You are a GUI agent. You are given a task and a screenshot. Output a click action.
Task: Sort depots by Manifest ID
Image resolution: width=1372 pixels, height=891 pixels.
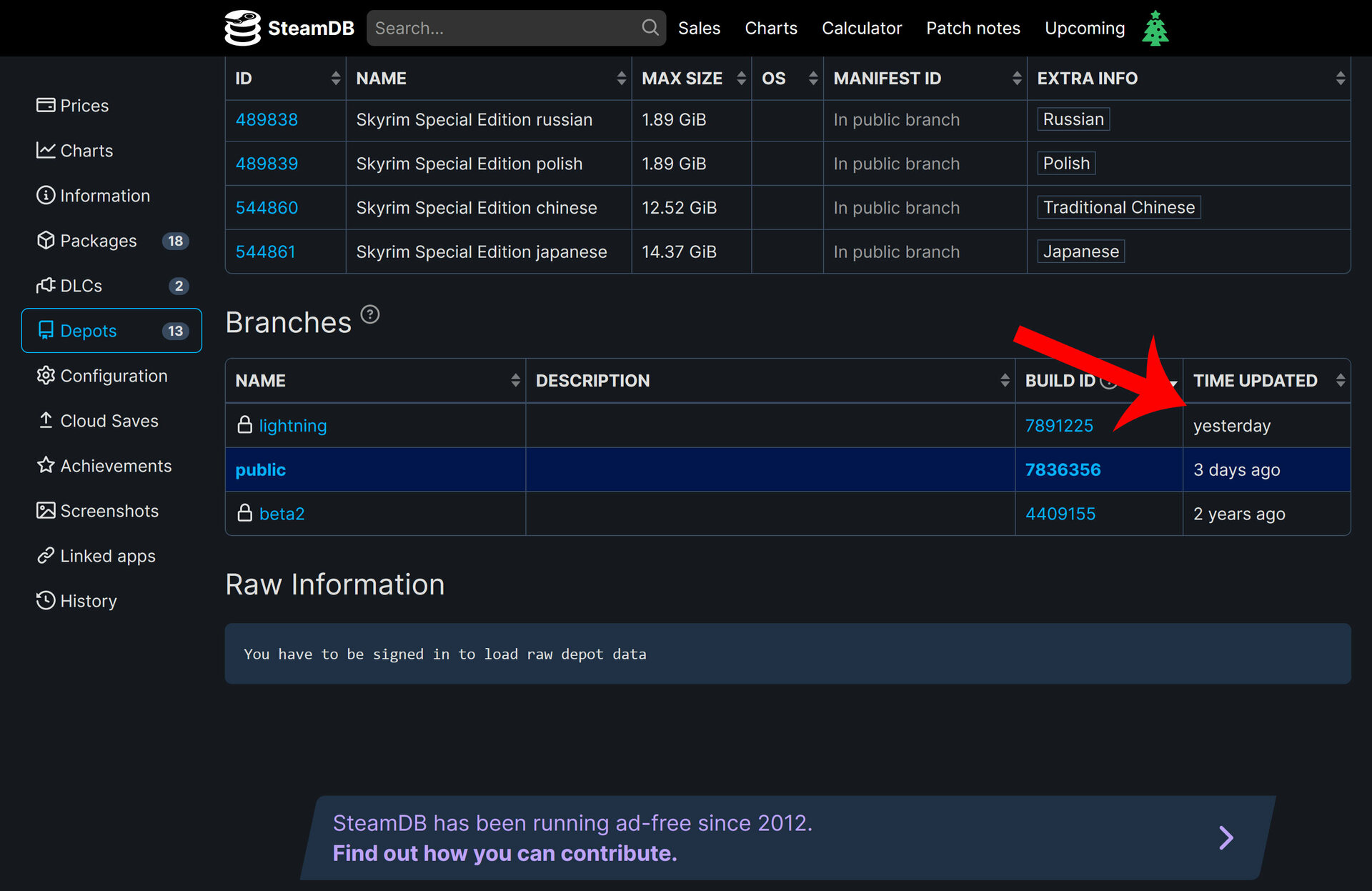point(1016,79)
